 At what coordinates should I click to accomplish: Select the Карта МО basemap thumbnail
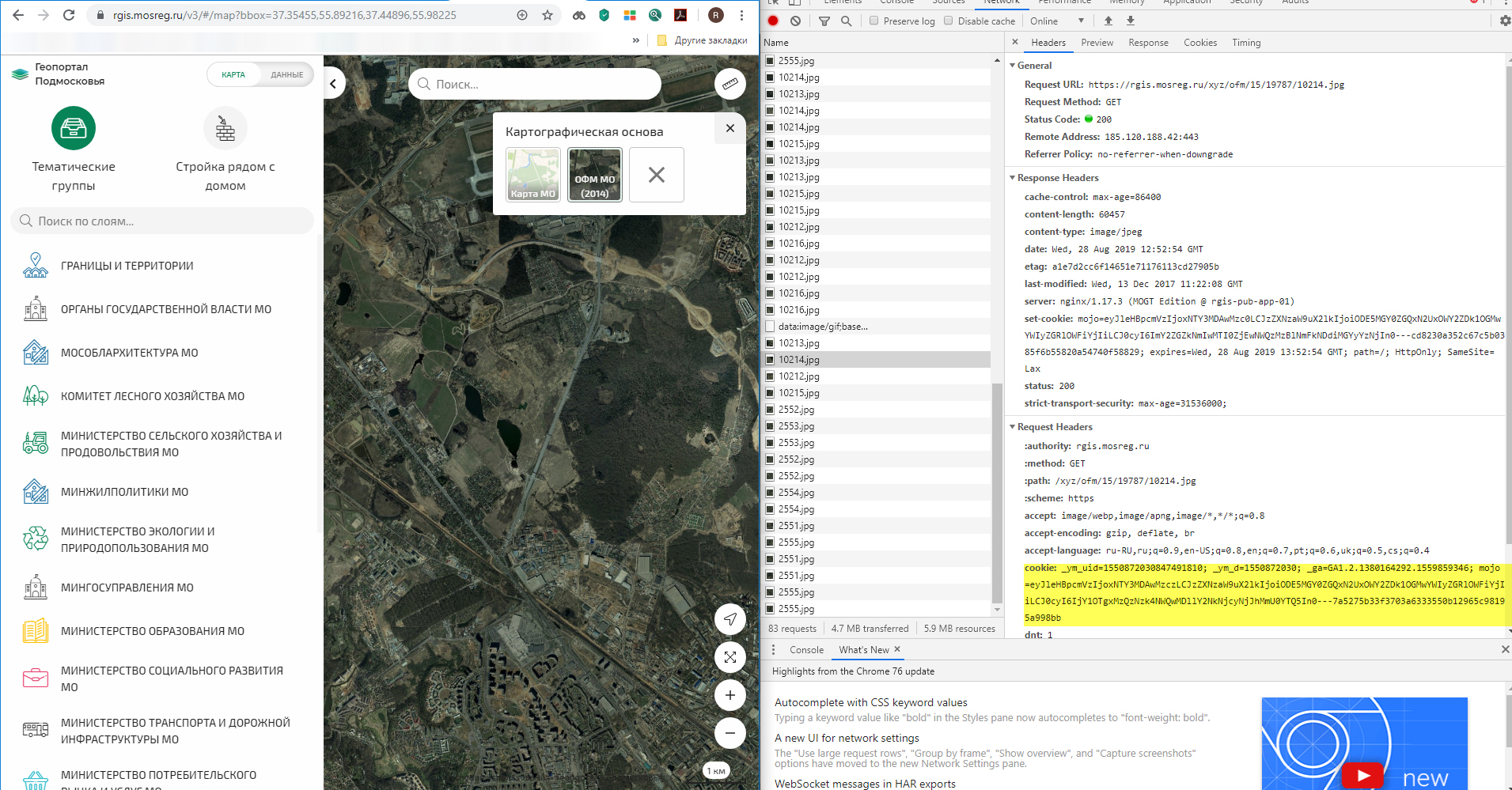[532, 175]
